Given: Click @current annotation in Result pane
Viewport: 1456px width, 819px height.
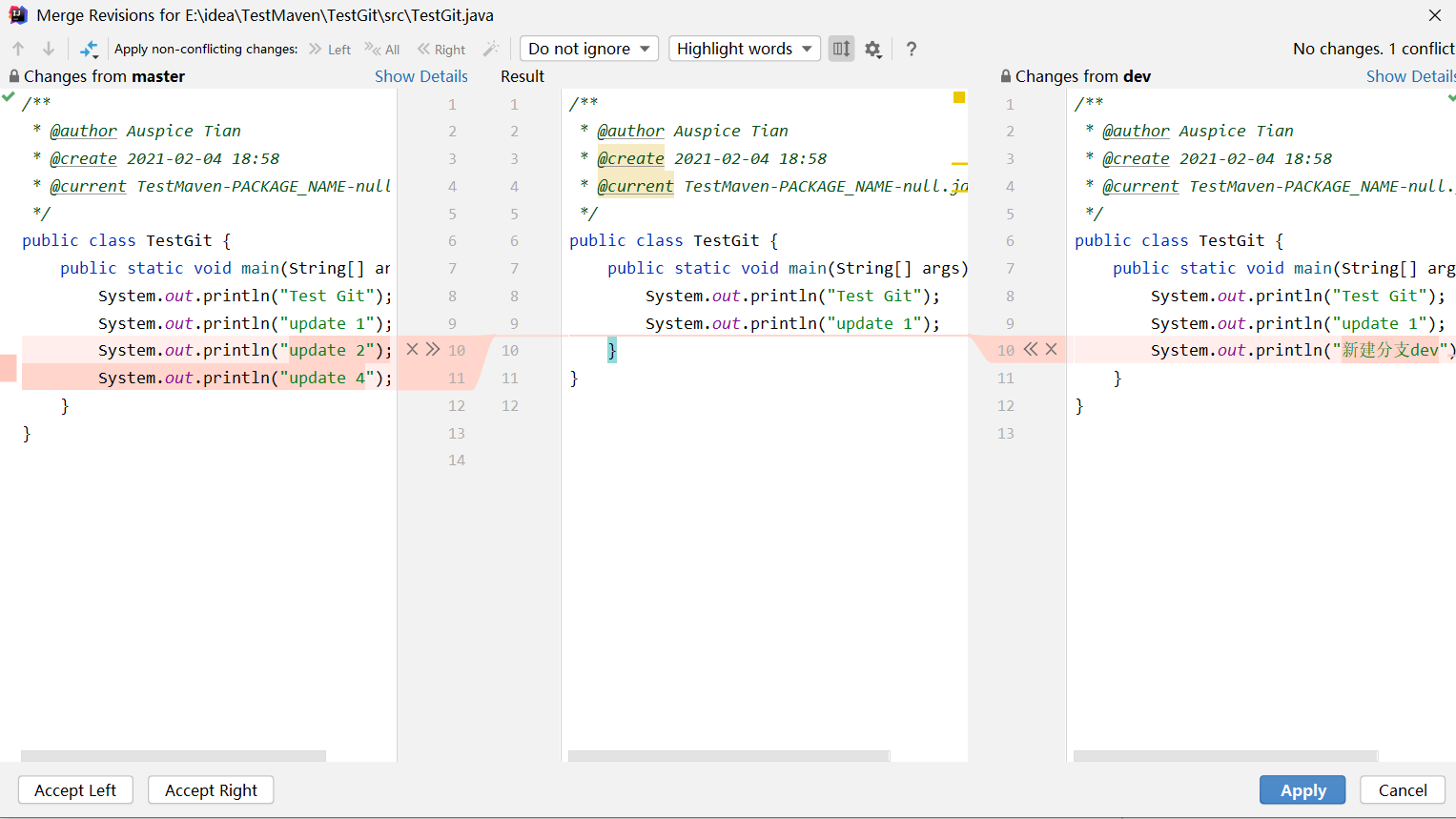Looking at the screenshot, I should pos(635,186).
